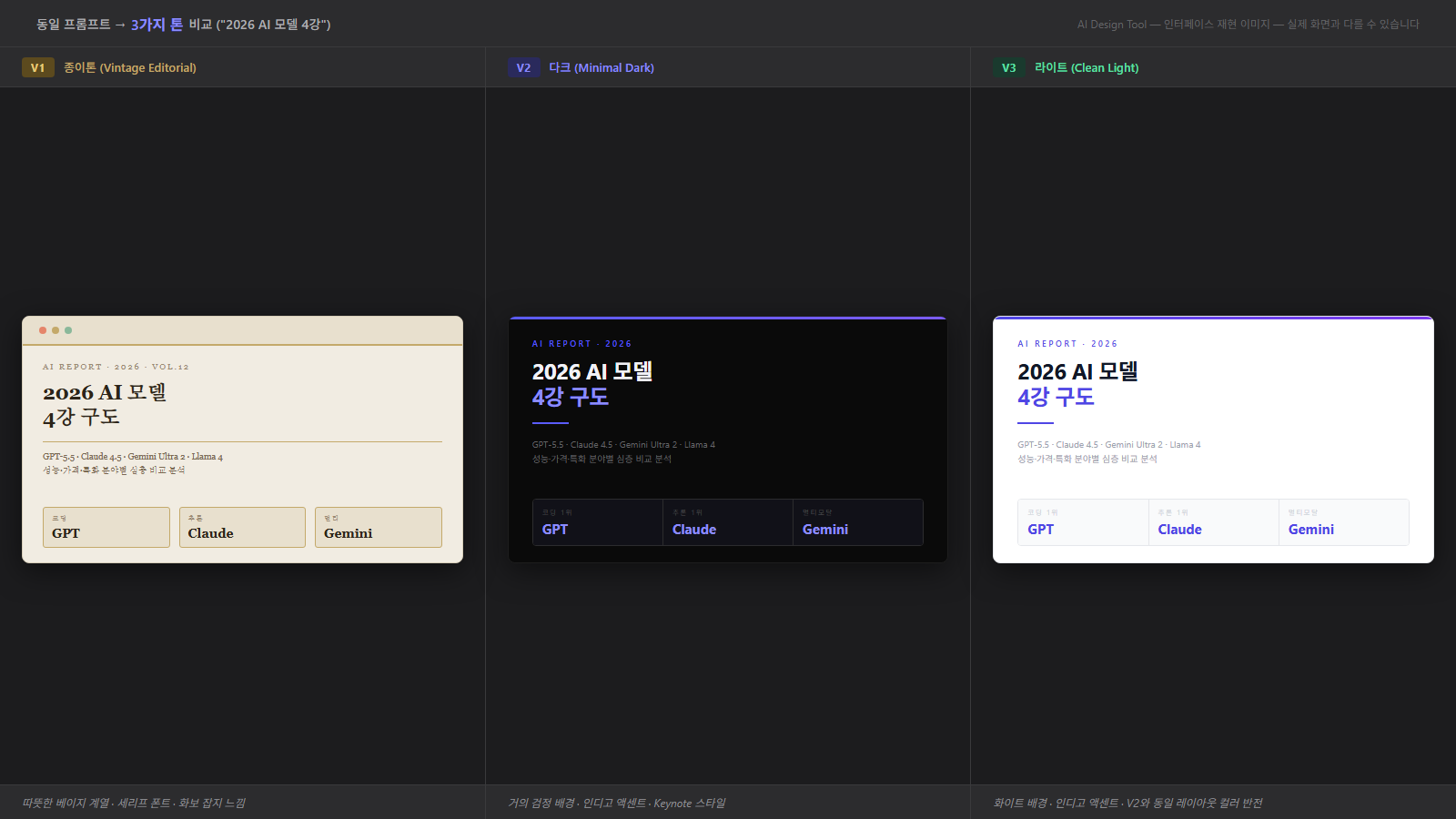1456x819 pixels.
Task: Click the "2026 AI 모델" headline in the light card
Action: 1077,371
